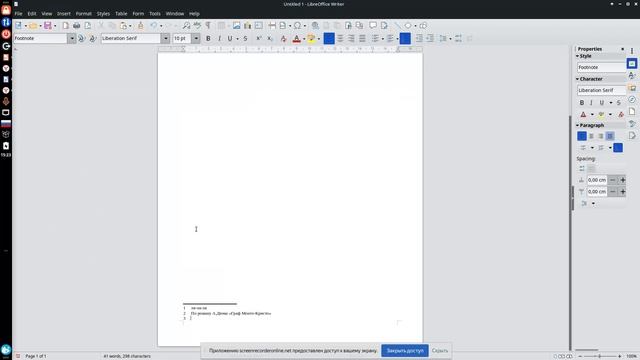Screen dimensions: 640x360
Task: Open the Page deck in the sidebar
Action: (x=632, y=111)
